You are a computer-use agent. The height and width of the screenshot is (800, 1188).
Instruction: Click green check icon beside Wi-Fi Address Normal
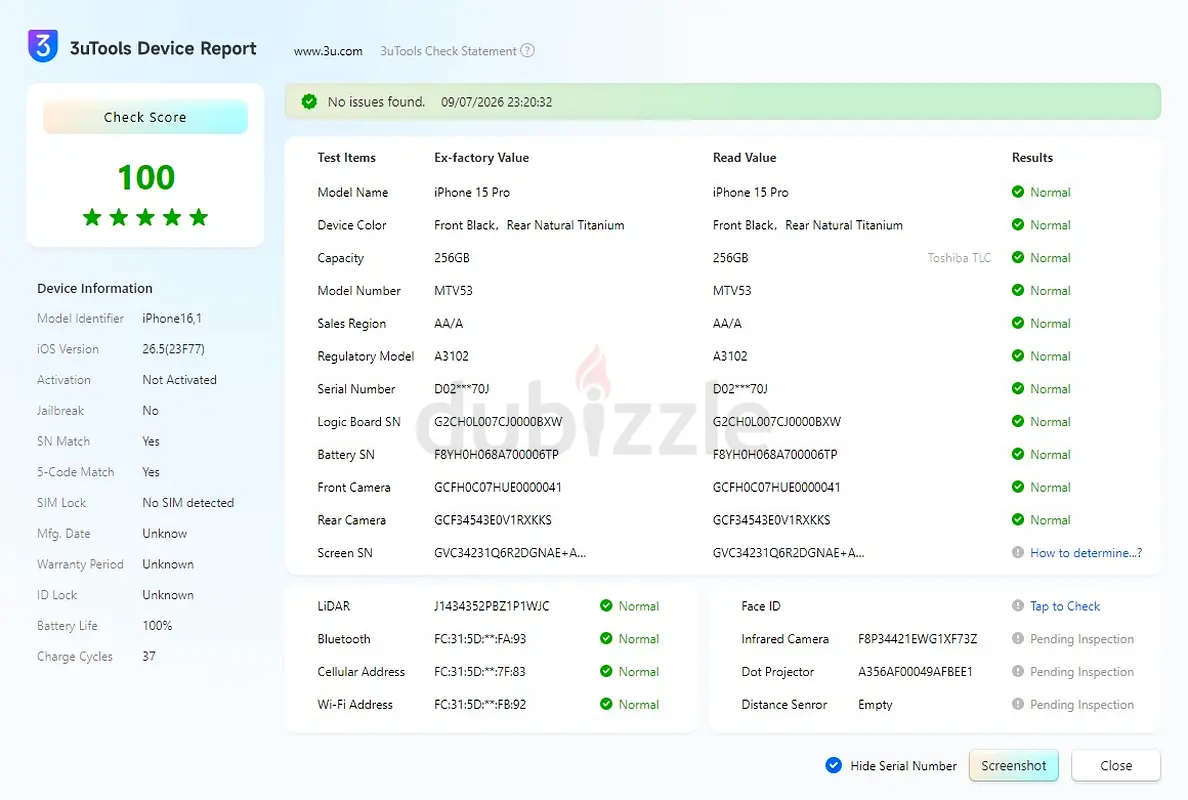[x=606, y=704]
